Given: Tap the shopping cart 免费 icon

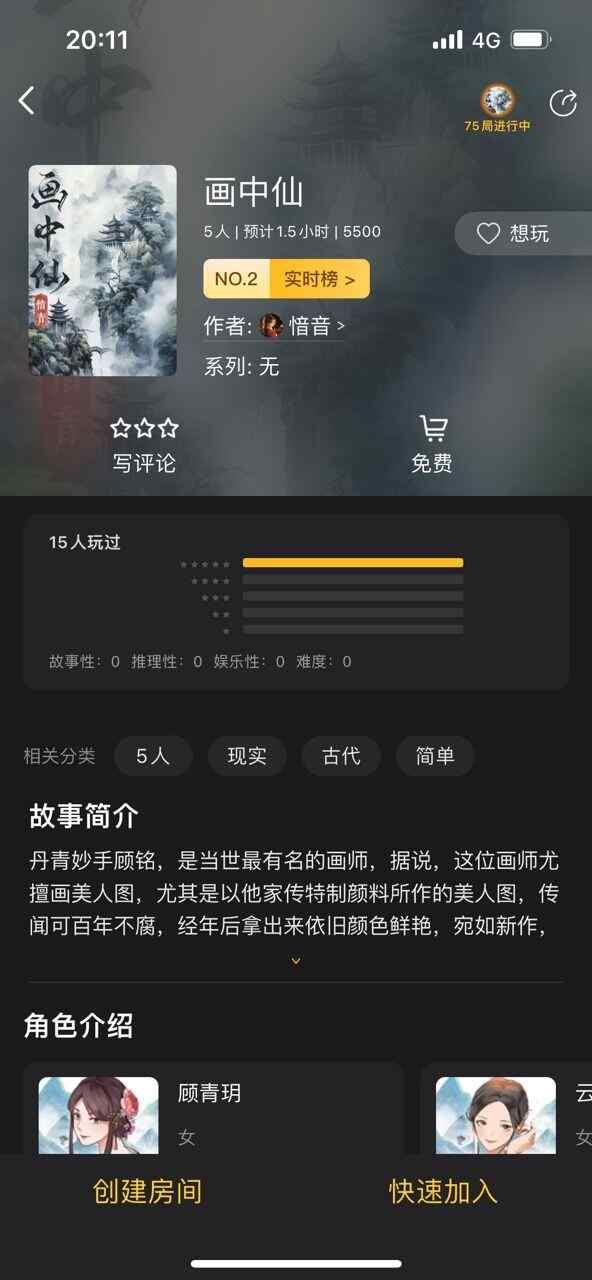Looking at the screenshot, I should (433, 429).
